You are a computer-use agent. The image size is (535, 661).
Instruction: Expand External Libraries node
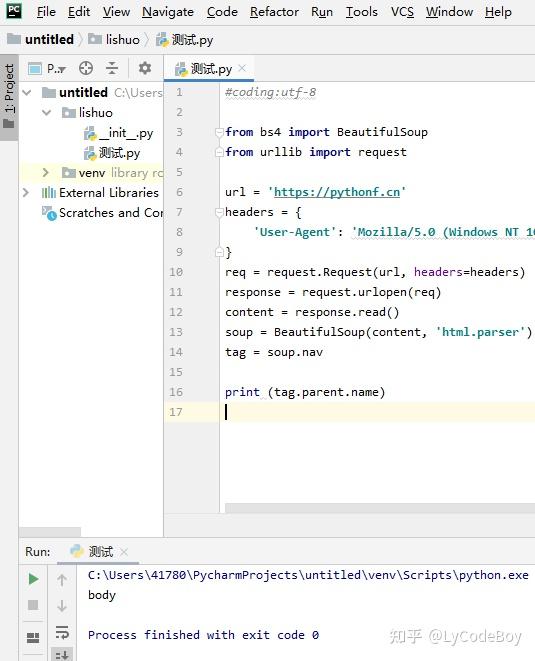pos(26,193)
